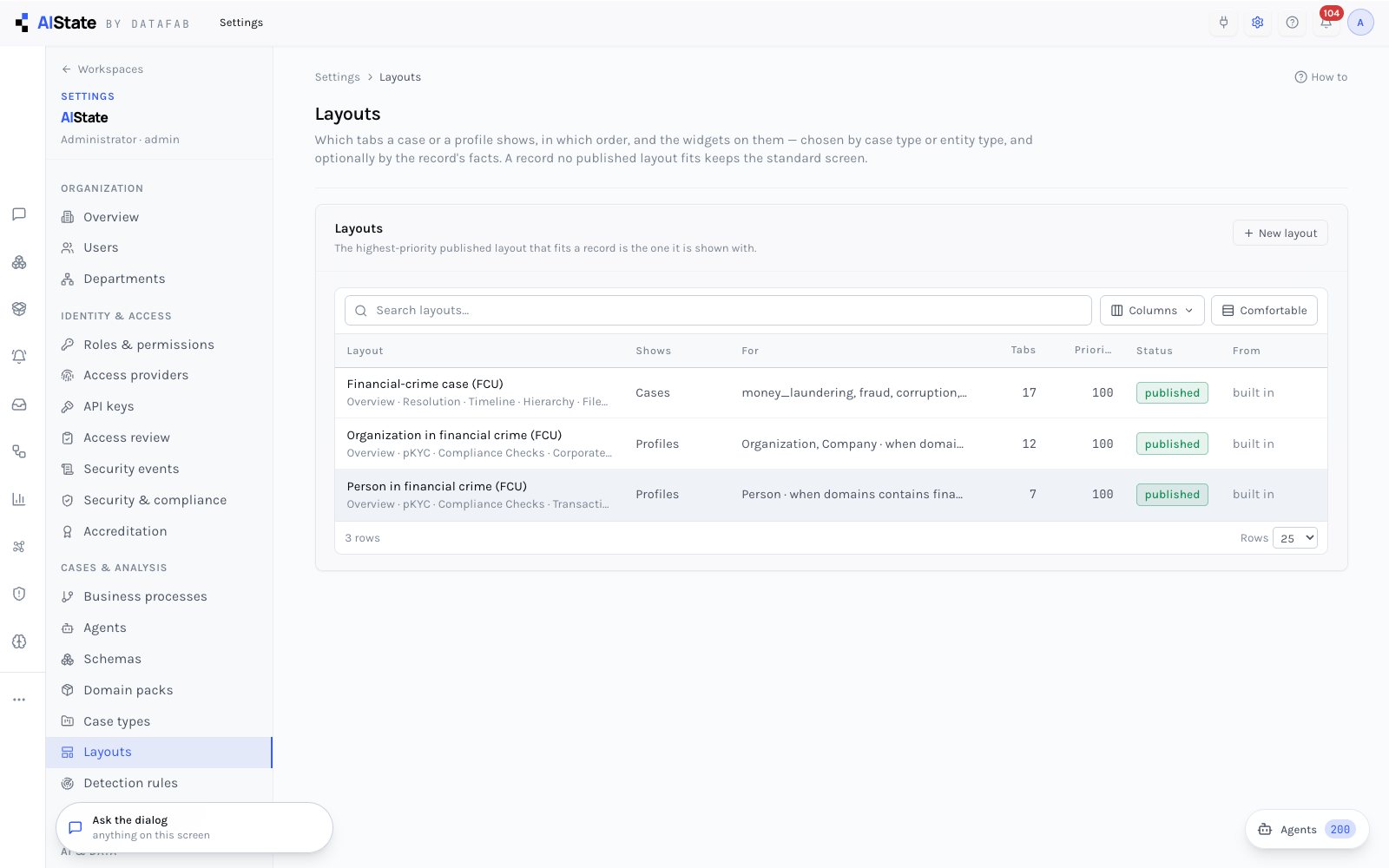The width and height of the screenshot is (1389, 868).
Task: Open alerts bell icon in left rail
Action: [19, 357]
